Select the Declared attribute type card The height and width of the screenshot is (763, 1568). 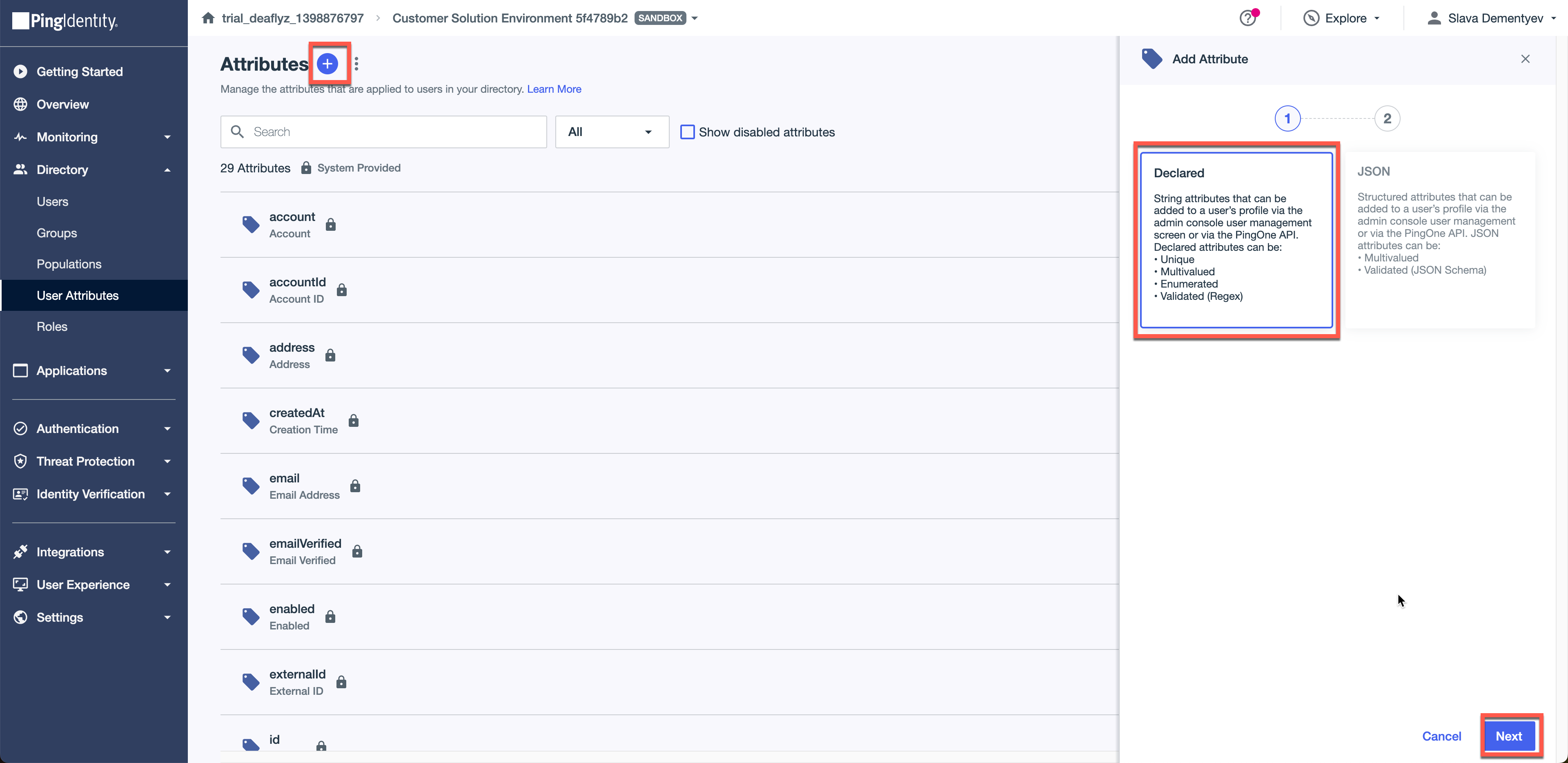(1236, 240)
